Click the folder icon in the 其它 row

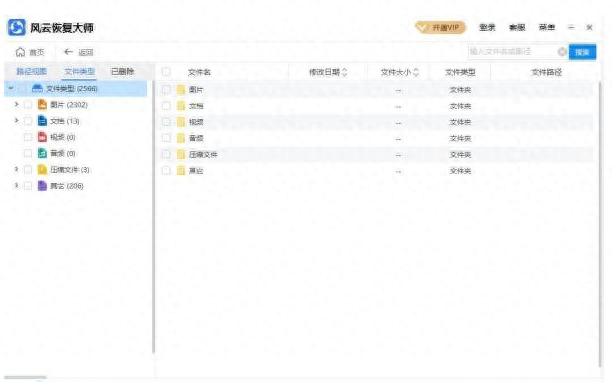tap(181, 170)
